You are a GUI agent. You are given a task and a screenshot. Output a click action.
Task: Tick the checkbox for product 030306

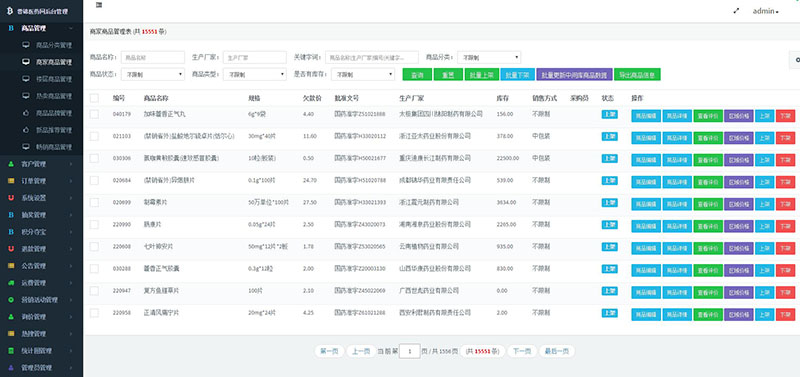point(94,158)
